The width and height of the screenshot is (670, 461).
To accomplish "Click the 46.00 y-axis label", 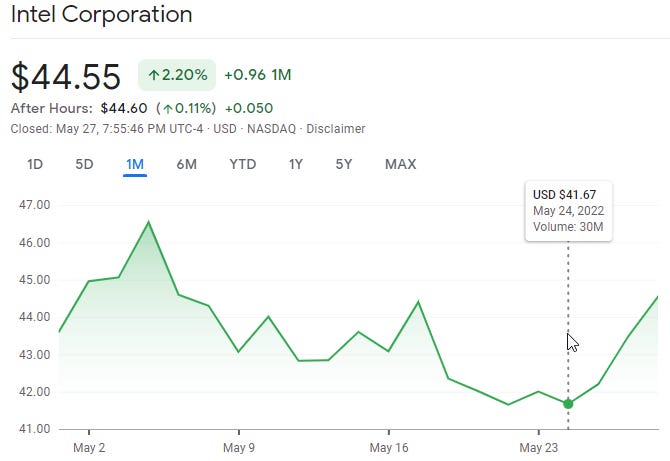I will click(35, 242).
